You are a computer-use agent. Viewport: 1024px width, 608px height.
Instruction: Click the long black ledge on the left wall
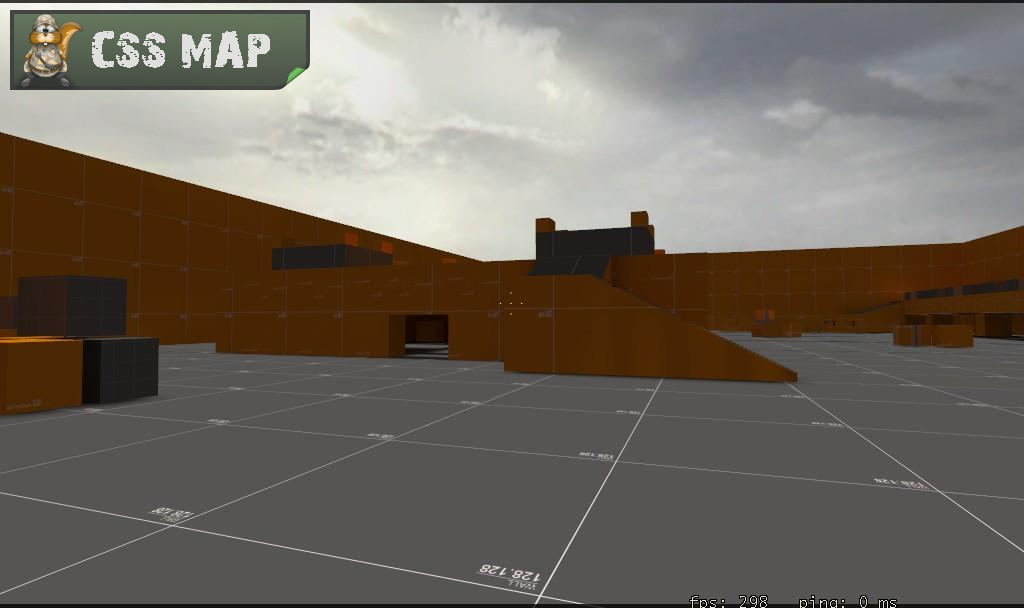click(331, 257)
